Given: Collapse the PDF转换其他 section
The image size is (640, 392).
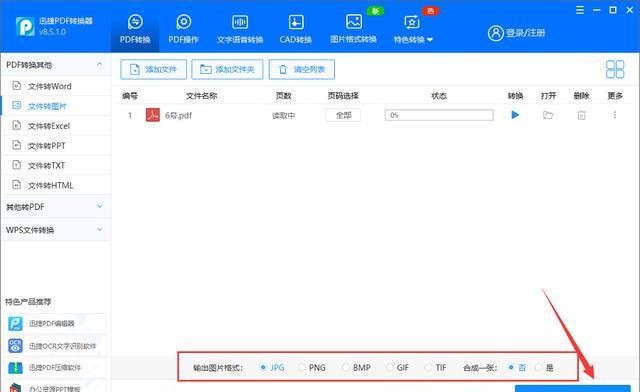Looking at the screenshot, I should click(99, 65).
